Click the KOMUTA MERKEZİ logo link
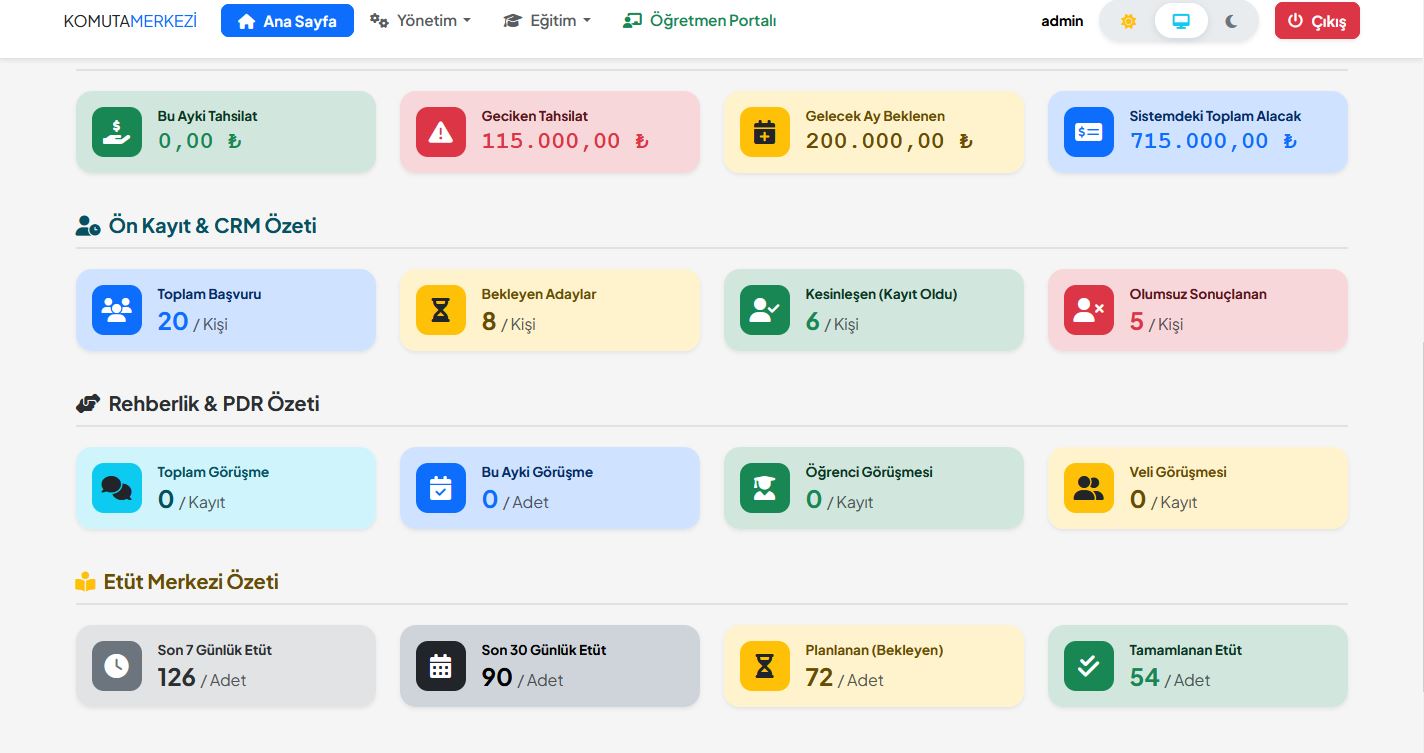Image resolution: width=1424 pixels, height=753 pixels. 130,20
